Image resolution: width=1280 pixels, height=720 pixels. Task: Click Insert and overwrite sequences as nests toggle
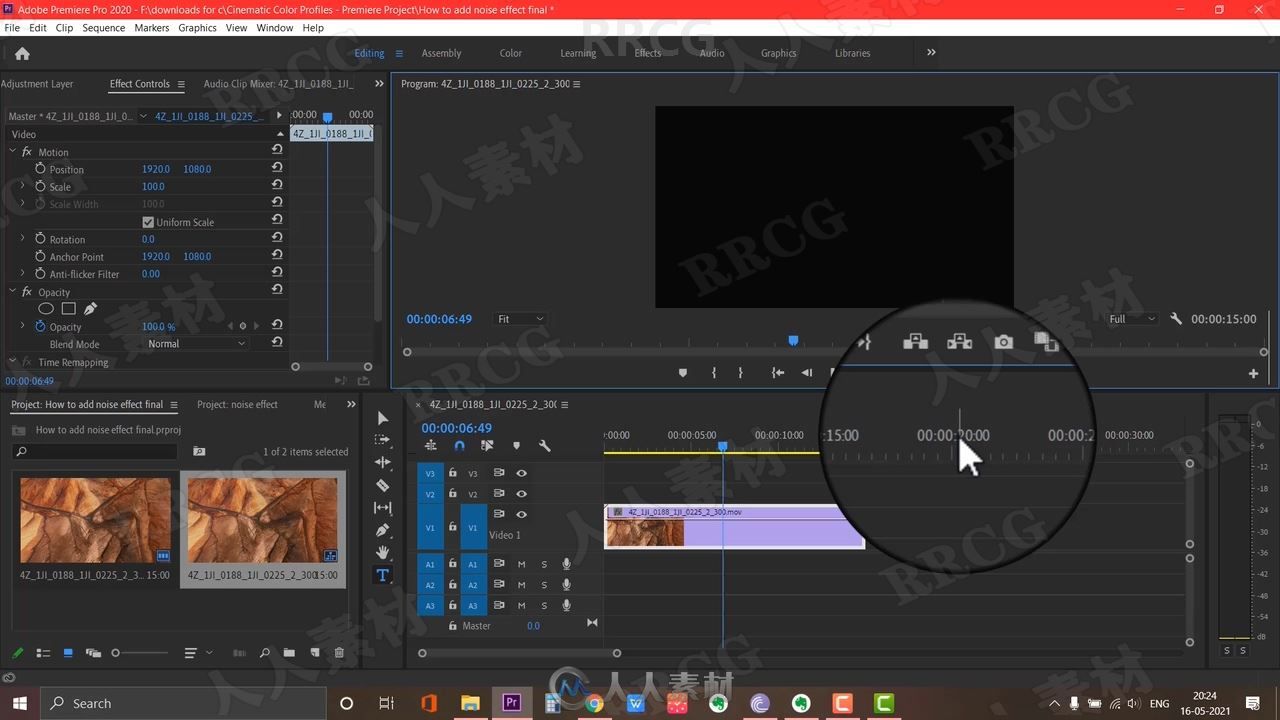pos(431,446)
